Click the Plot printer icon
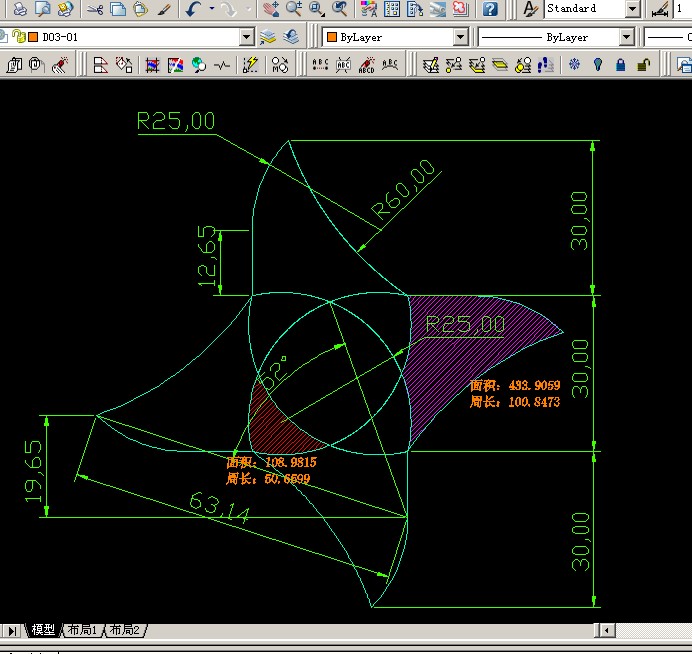 [x=19, y=9]
